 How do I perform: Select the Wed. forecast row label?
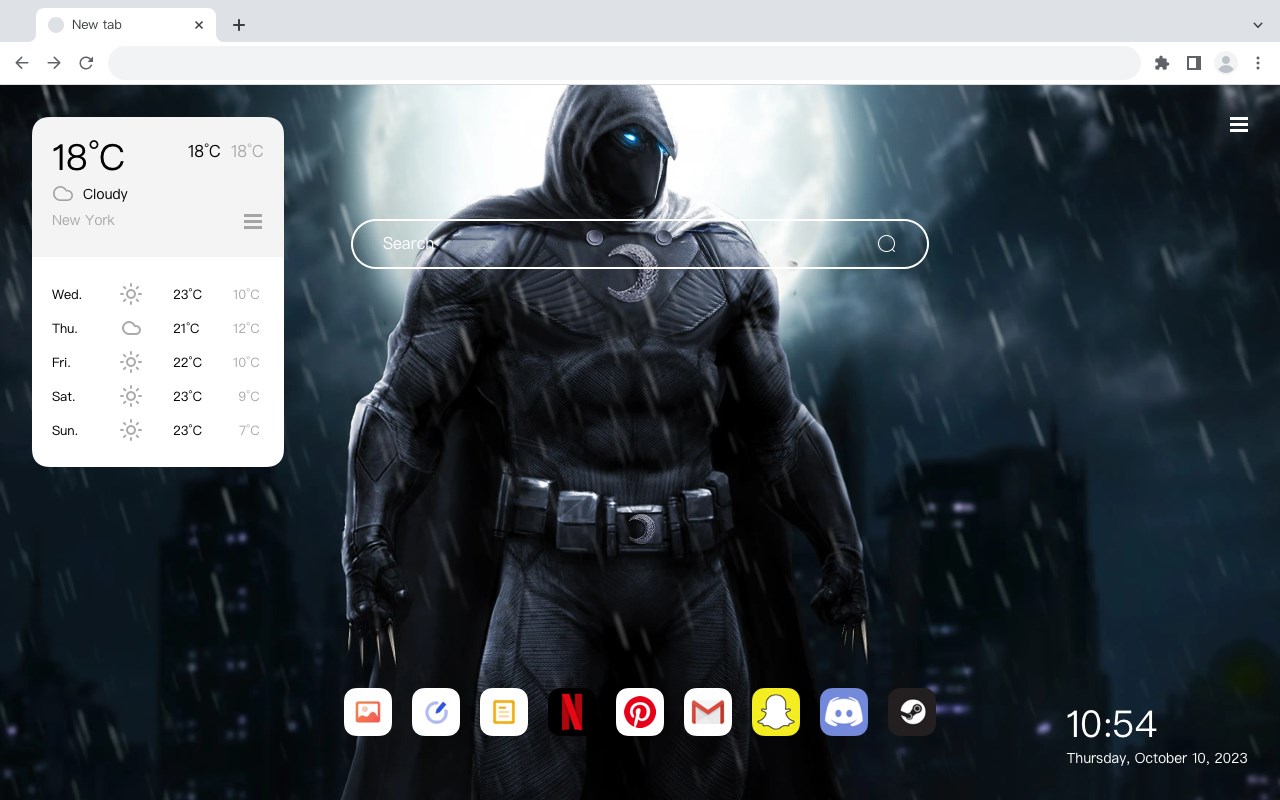coord(67,294)
